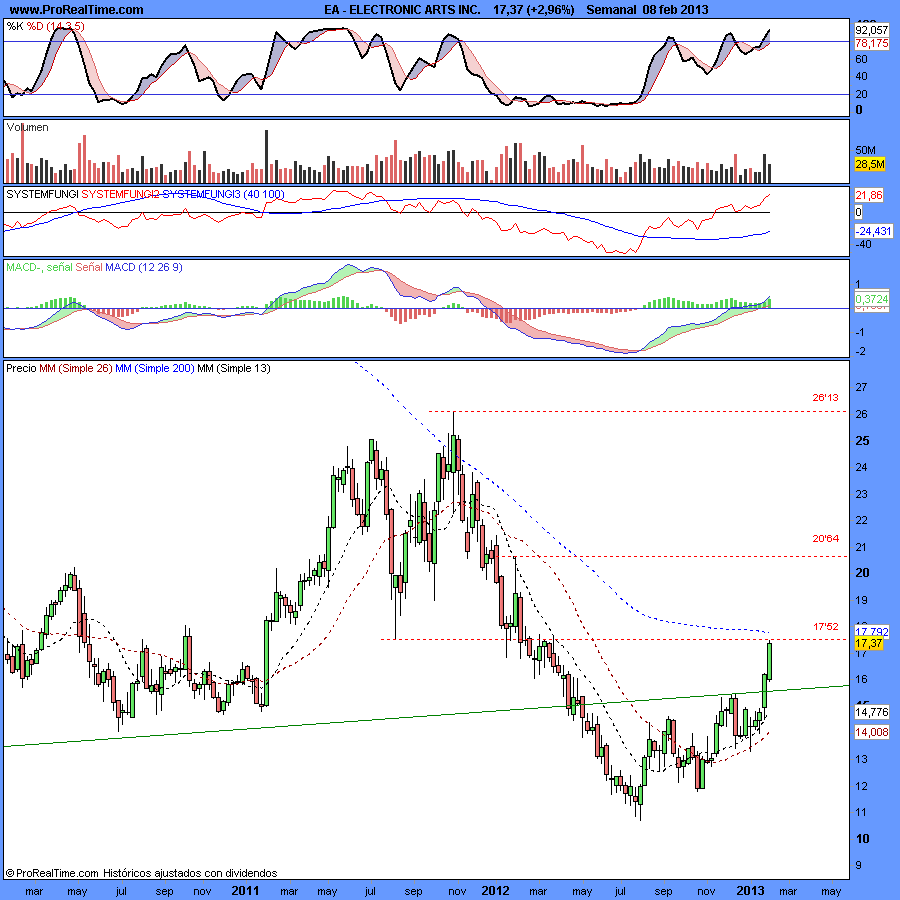Viewport: 900px width, 900px height.
Task: Click the 17,792 blue average value tag
Action: (x=871, y=631)
